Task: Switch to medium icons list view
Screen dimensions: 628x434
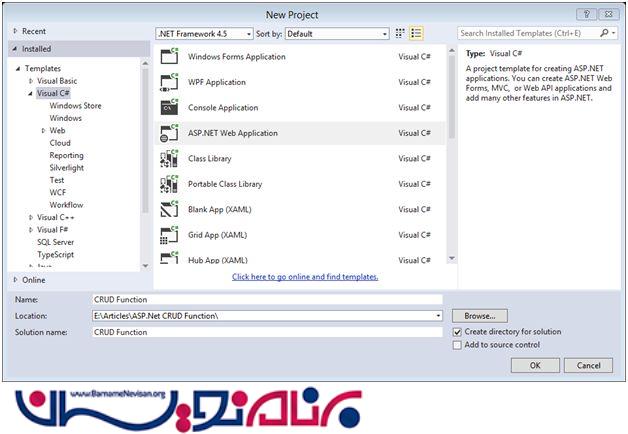Action: pyautogui.click(x=416, y=33)
